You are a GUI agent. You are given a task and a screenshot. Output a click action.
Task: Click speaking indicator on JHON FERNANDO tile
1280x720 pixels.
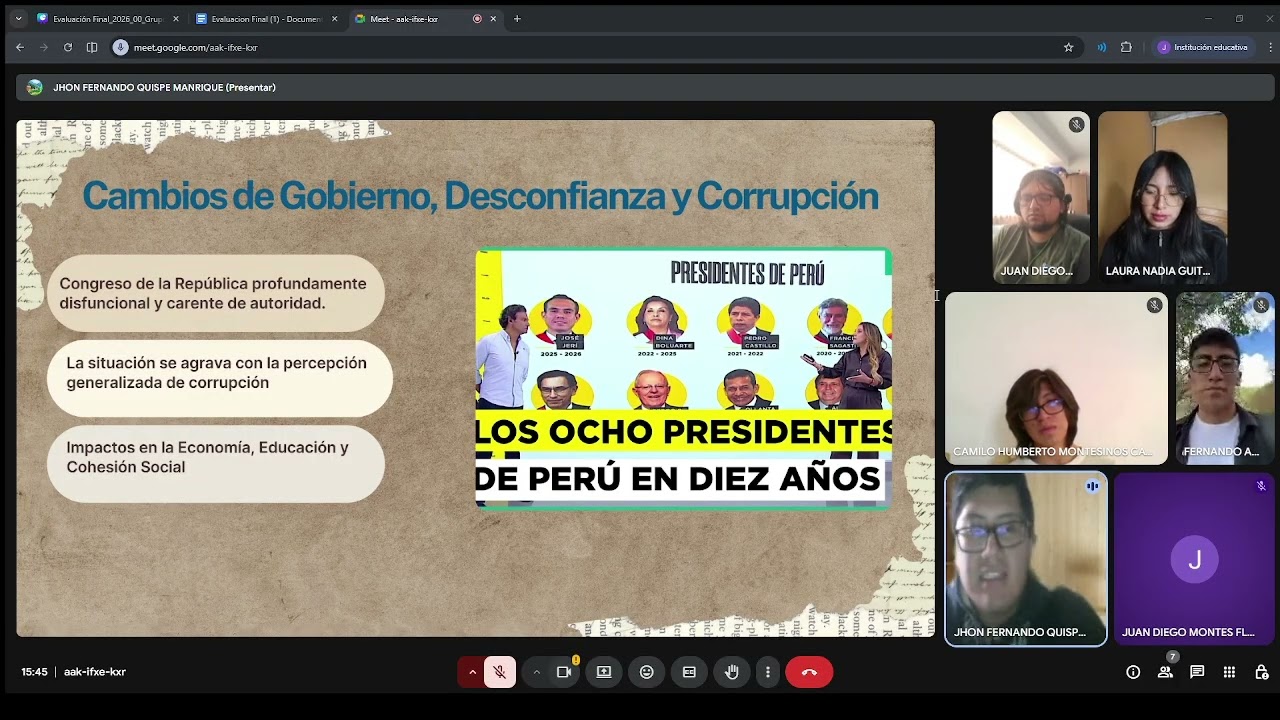pos(1092,486)
